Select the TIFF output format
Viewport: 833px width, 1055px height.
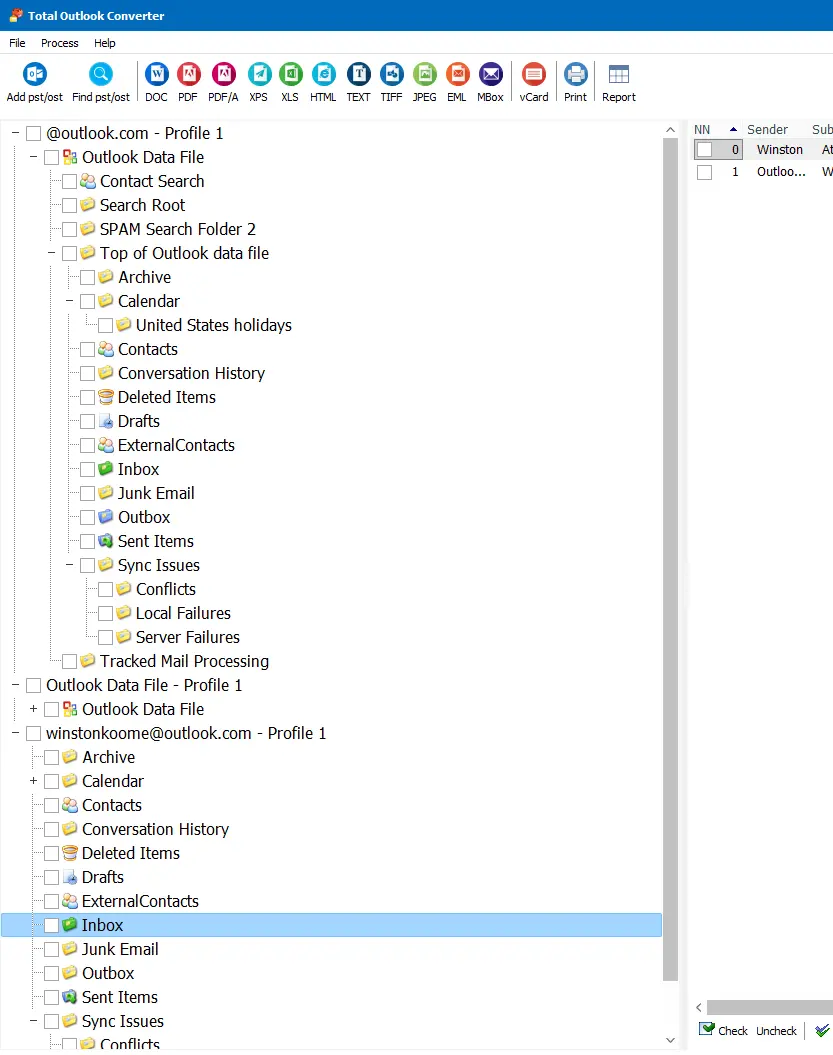click(x=391, y=74)
